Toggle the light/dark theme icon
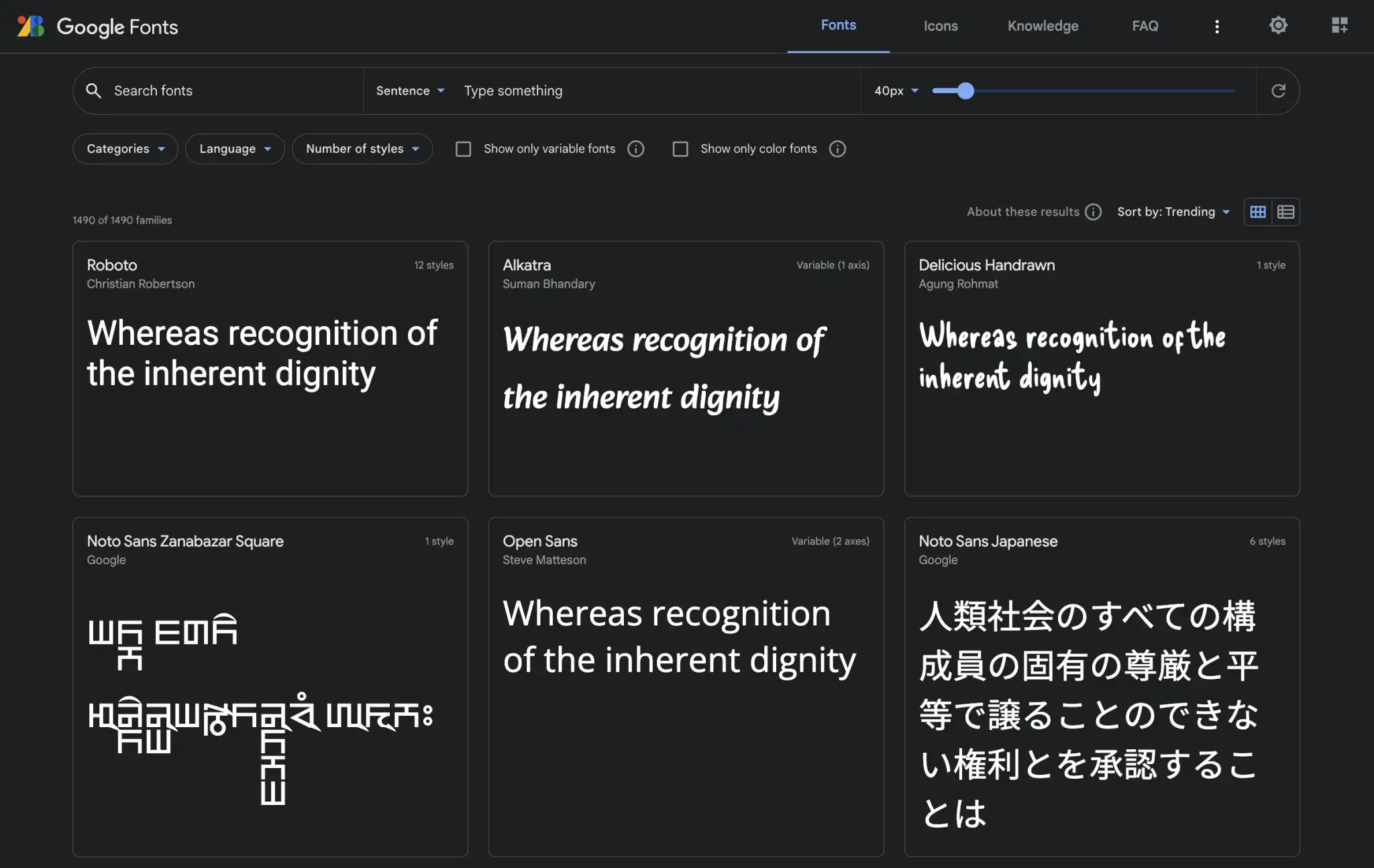This screenshot has height=868, width=1374. click(x=1278, y=25)
